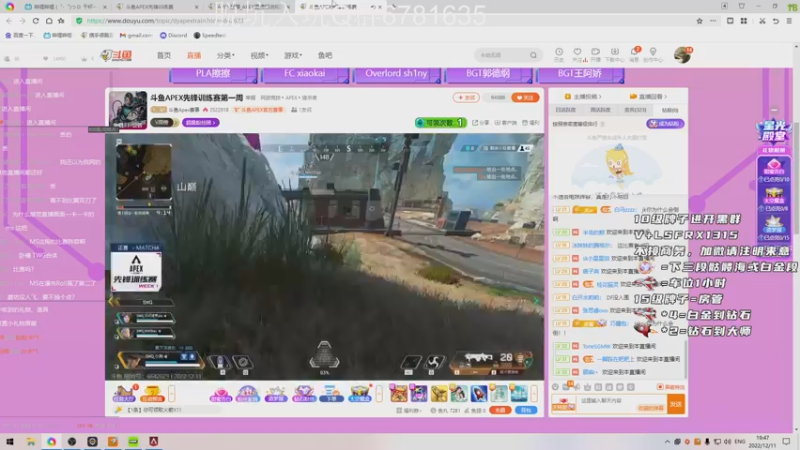The image size is (800, 450).
Task: Select the BGT王阿娇 stream tab
Action: pos(580,74)
